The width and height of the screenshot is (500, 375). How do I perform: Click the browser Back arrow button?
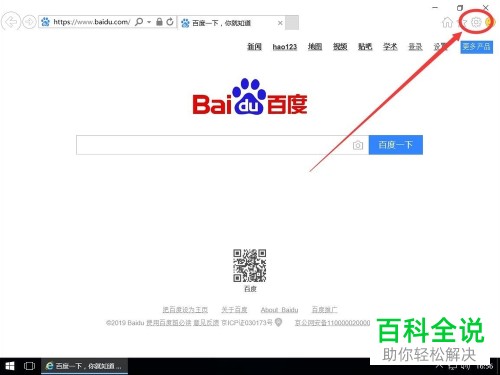click(11, 22)
